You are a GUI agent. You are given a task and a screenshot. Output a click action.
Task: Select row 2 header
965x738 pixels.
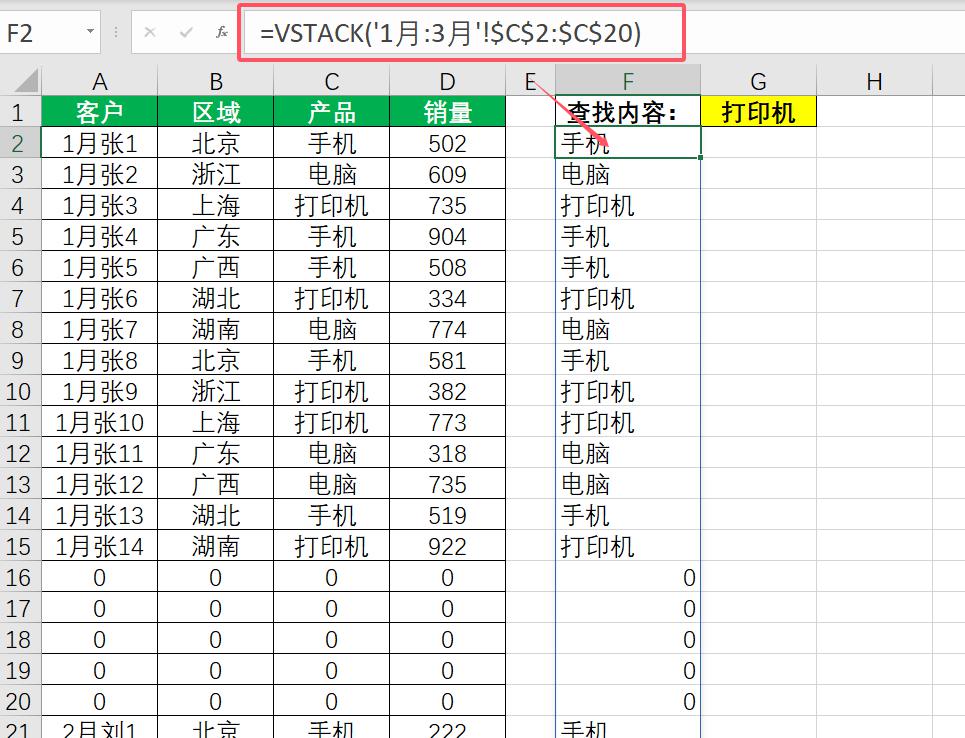[20, 143]
